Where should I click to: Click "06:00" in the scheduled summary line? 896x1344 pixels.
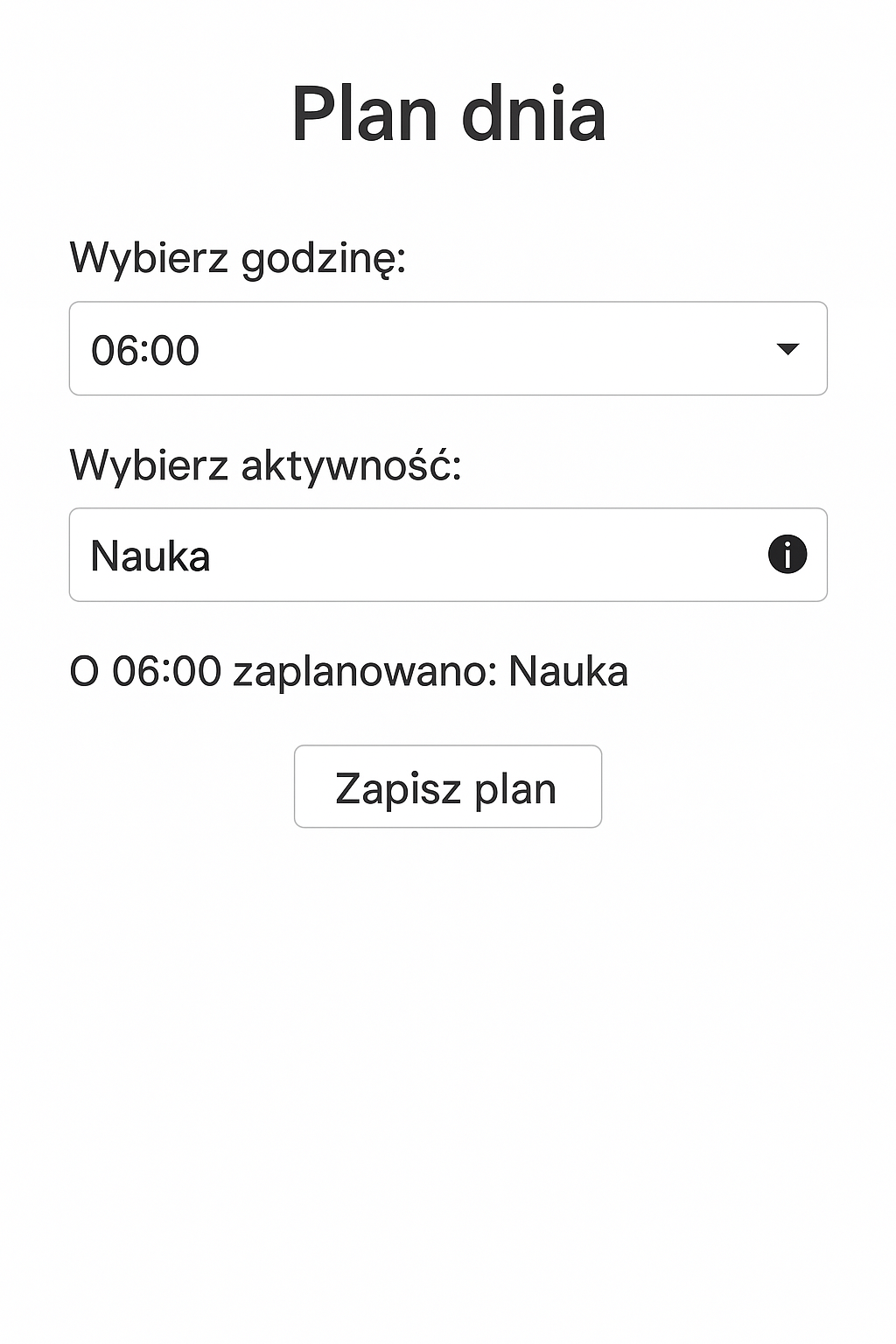pyautogui.click(x=166, y=672)
